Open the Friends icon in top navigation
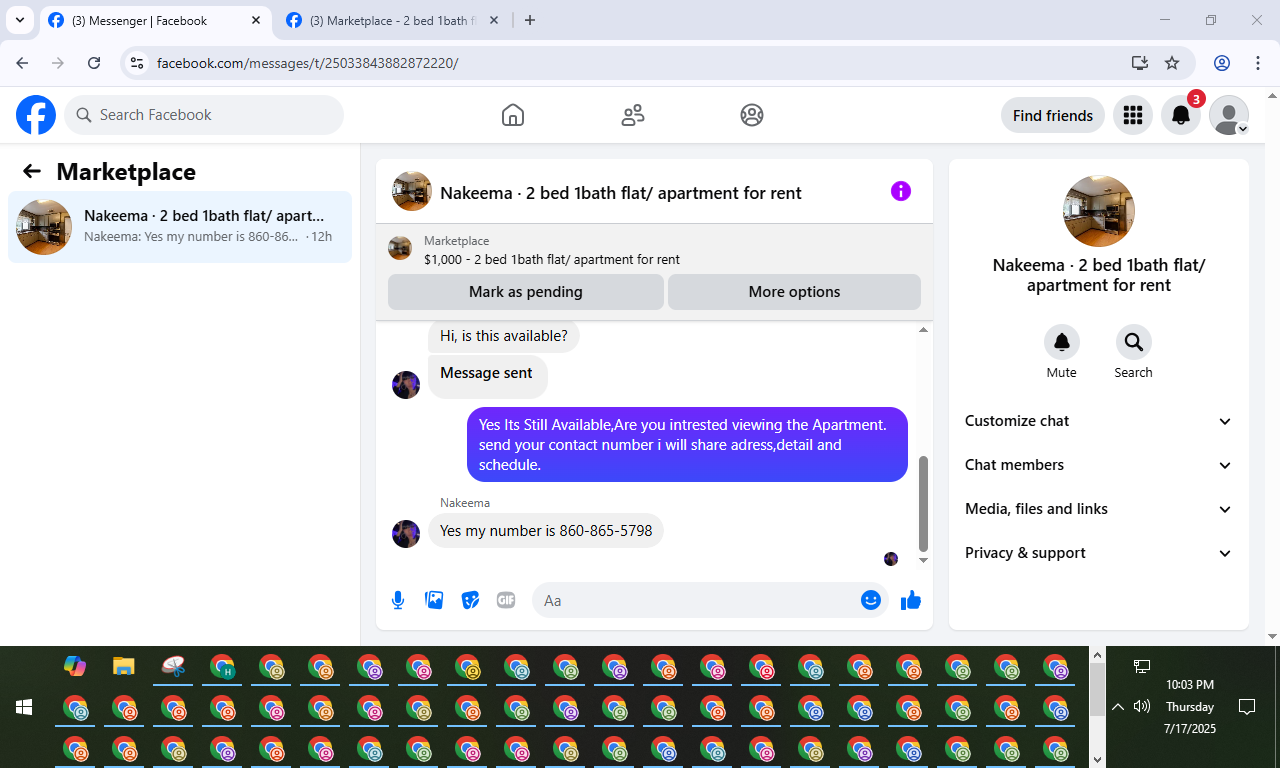This screenshot has width=1280, height=768. click(x=633, y=115)
